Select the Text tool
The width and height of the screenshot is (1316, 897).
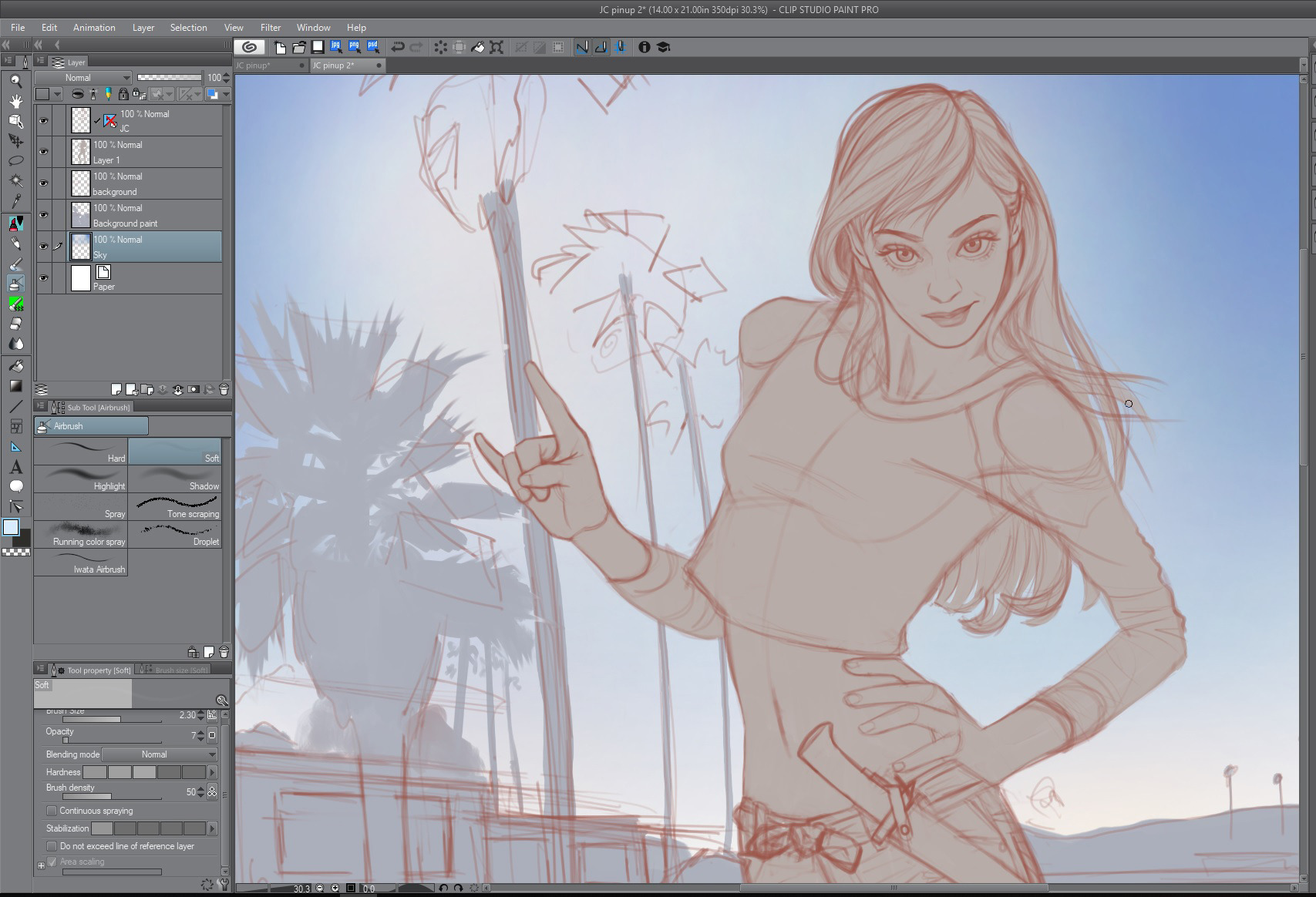pyautogui.click(x=15, y=467)
